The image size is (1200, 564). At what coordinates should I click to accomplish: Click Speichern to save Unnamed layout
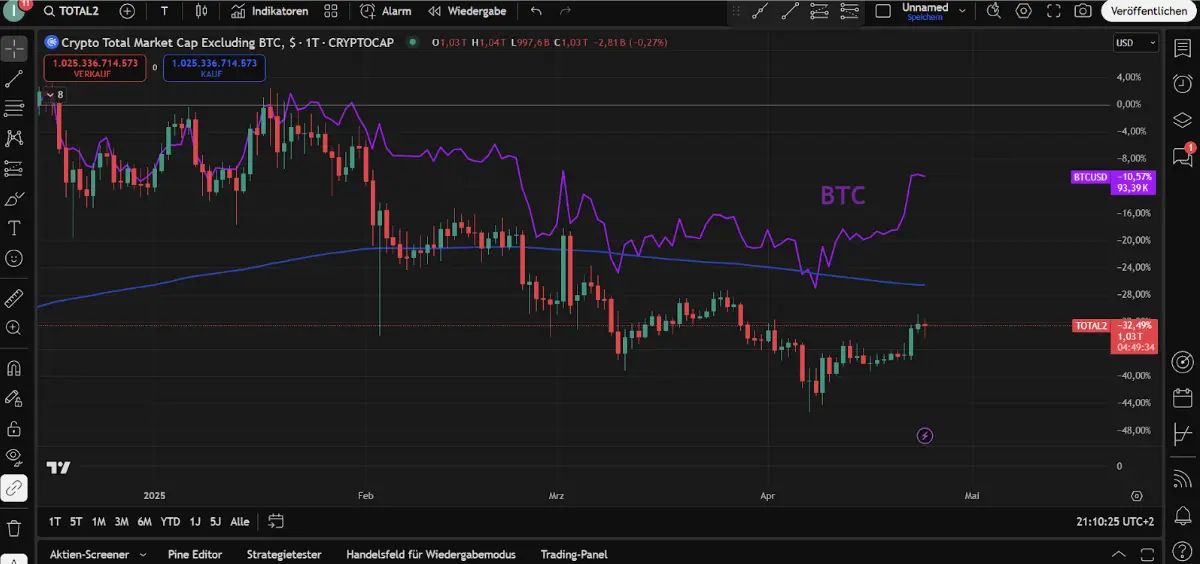[925, 16]
